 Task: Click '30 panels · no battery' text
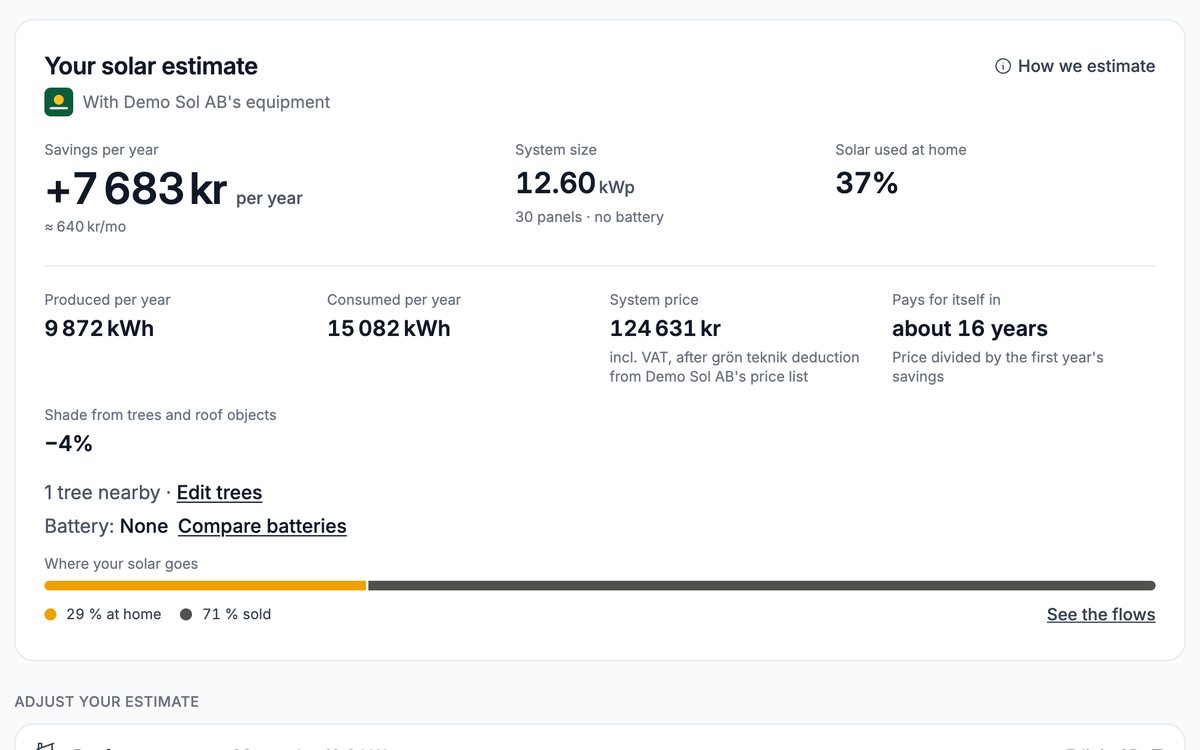[589, 217]
